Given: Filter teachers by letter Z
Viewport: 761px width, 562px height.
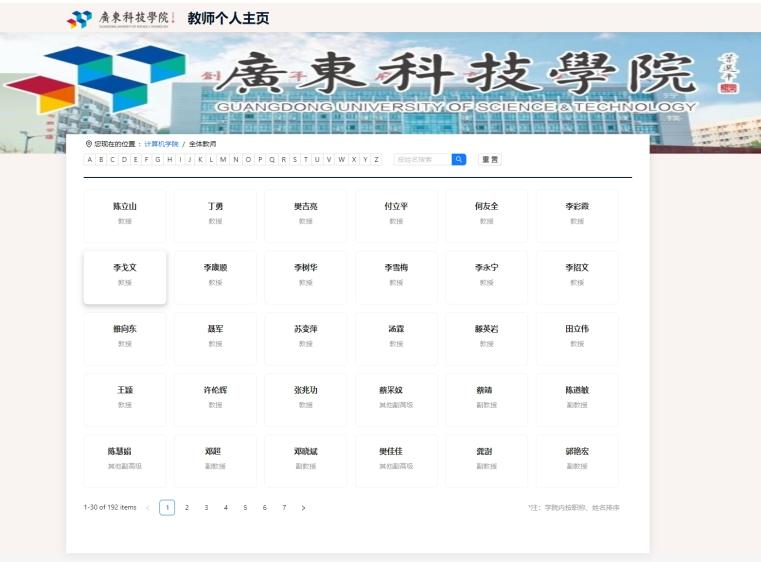Looking at the screenshot, I should [x=377, y=159].
